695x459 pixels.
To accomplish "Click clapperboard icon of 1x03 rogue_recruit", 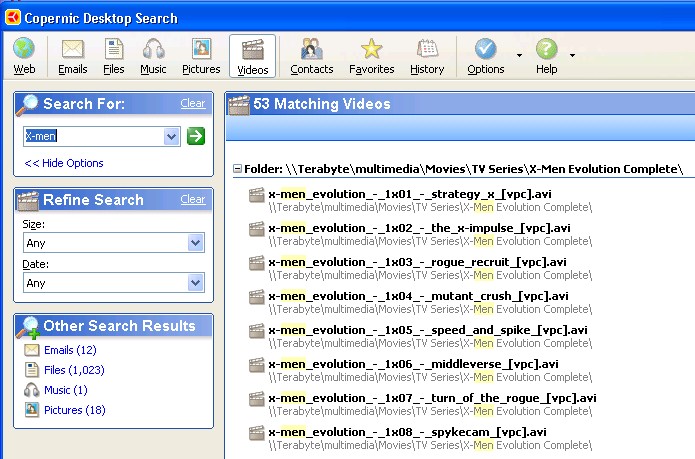I will click(x=257, y=263).
